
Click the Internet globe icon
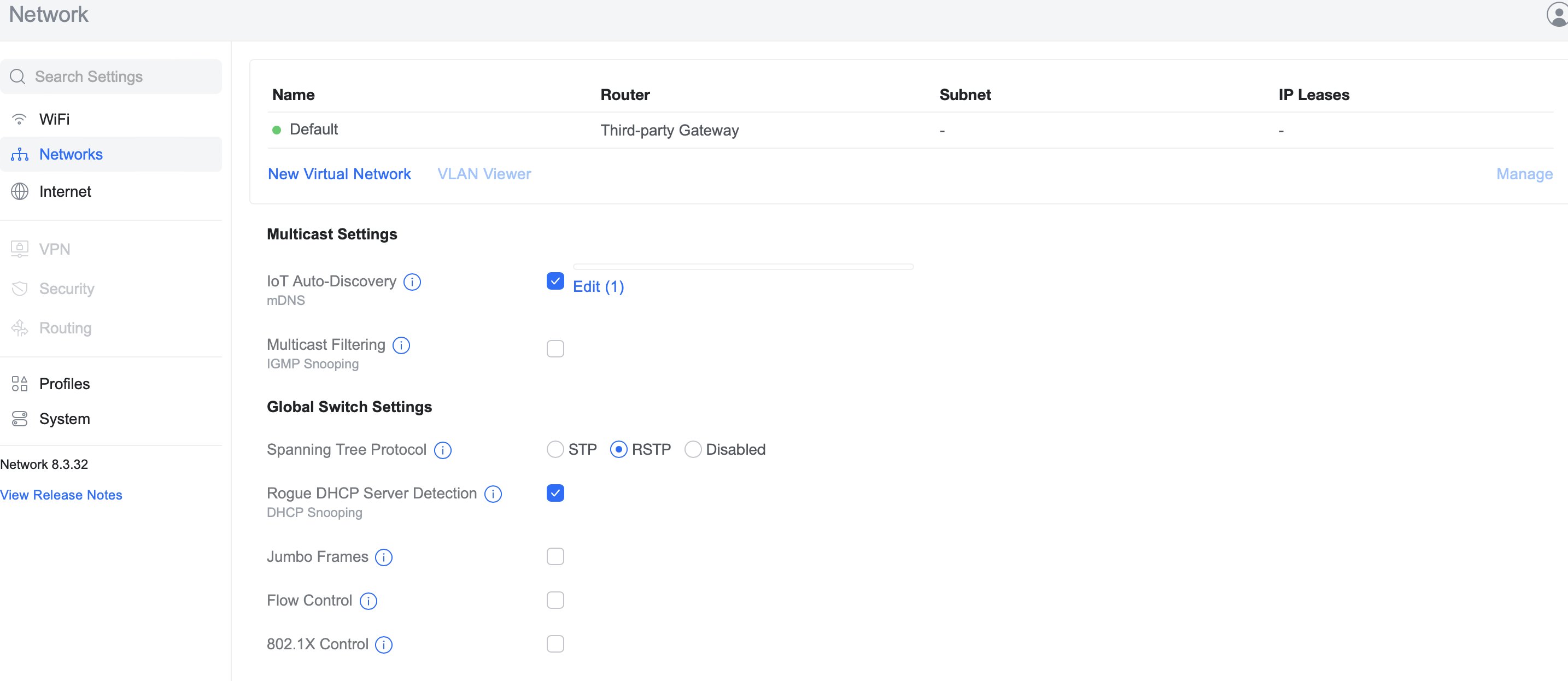(x=20, y=192)
